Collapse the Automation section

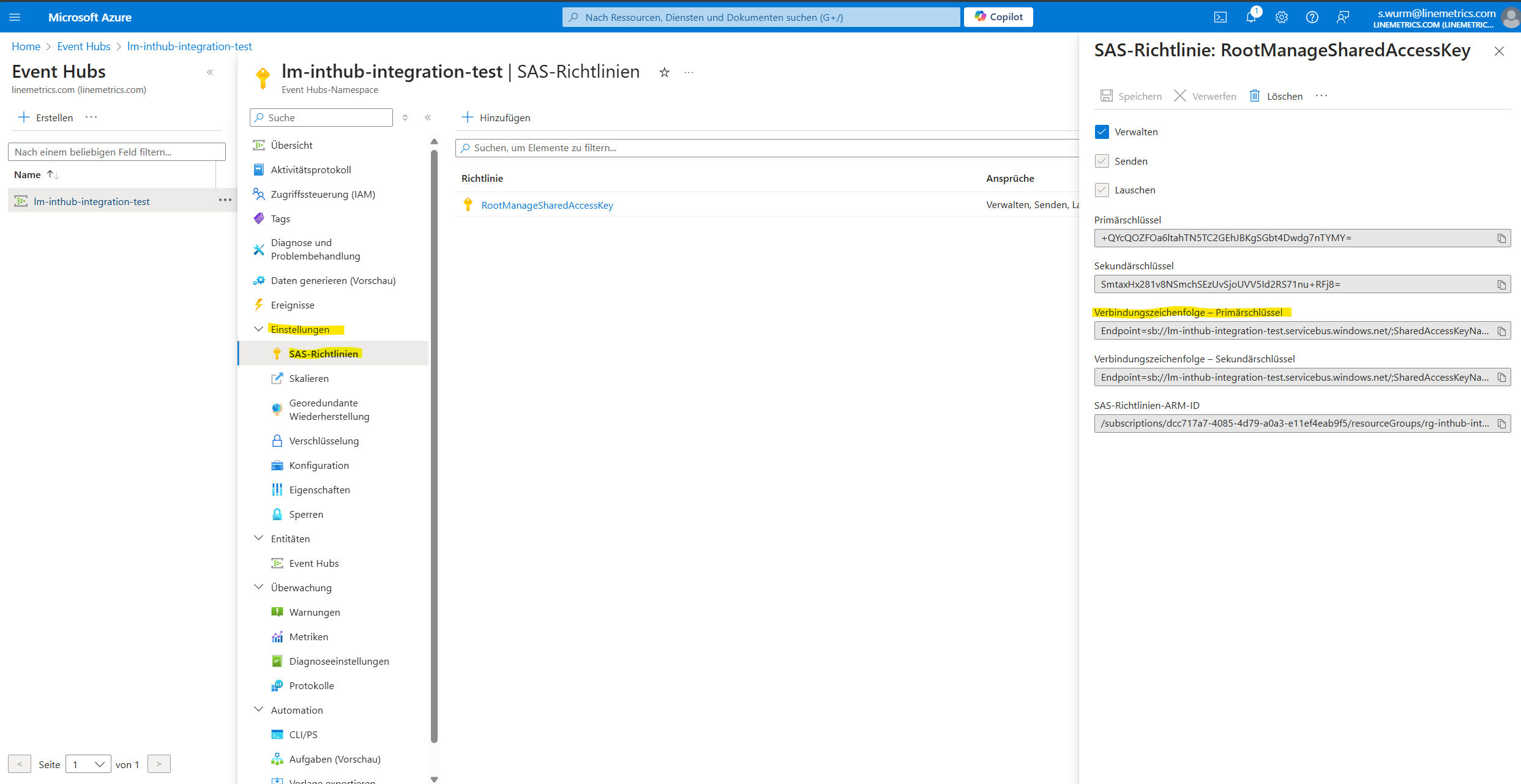click(259, 710)
